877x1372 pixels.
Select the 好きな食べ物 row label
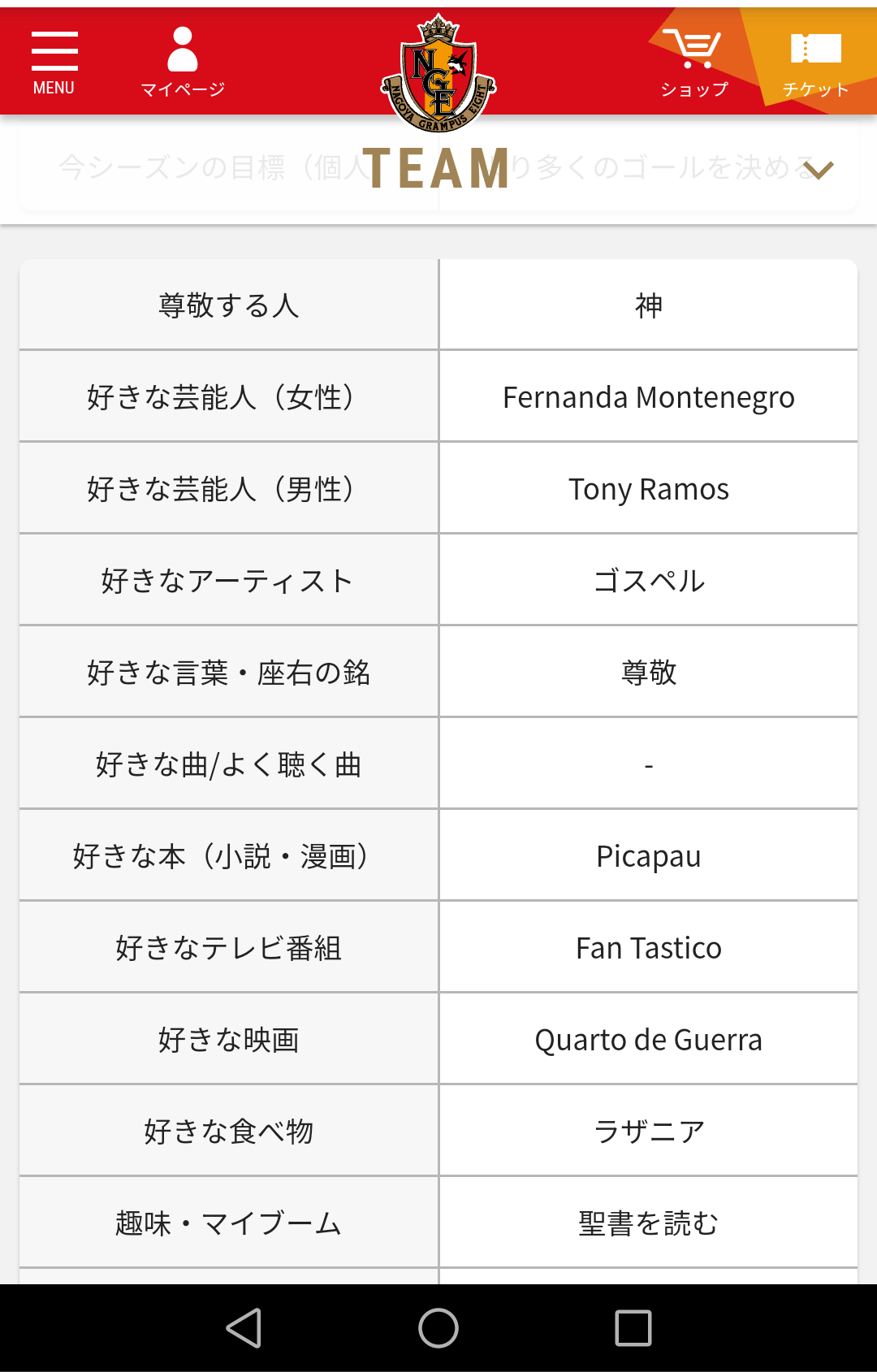point(229,1132)
